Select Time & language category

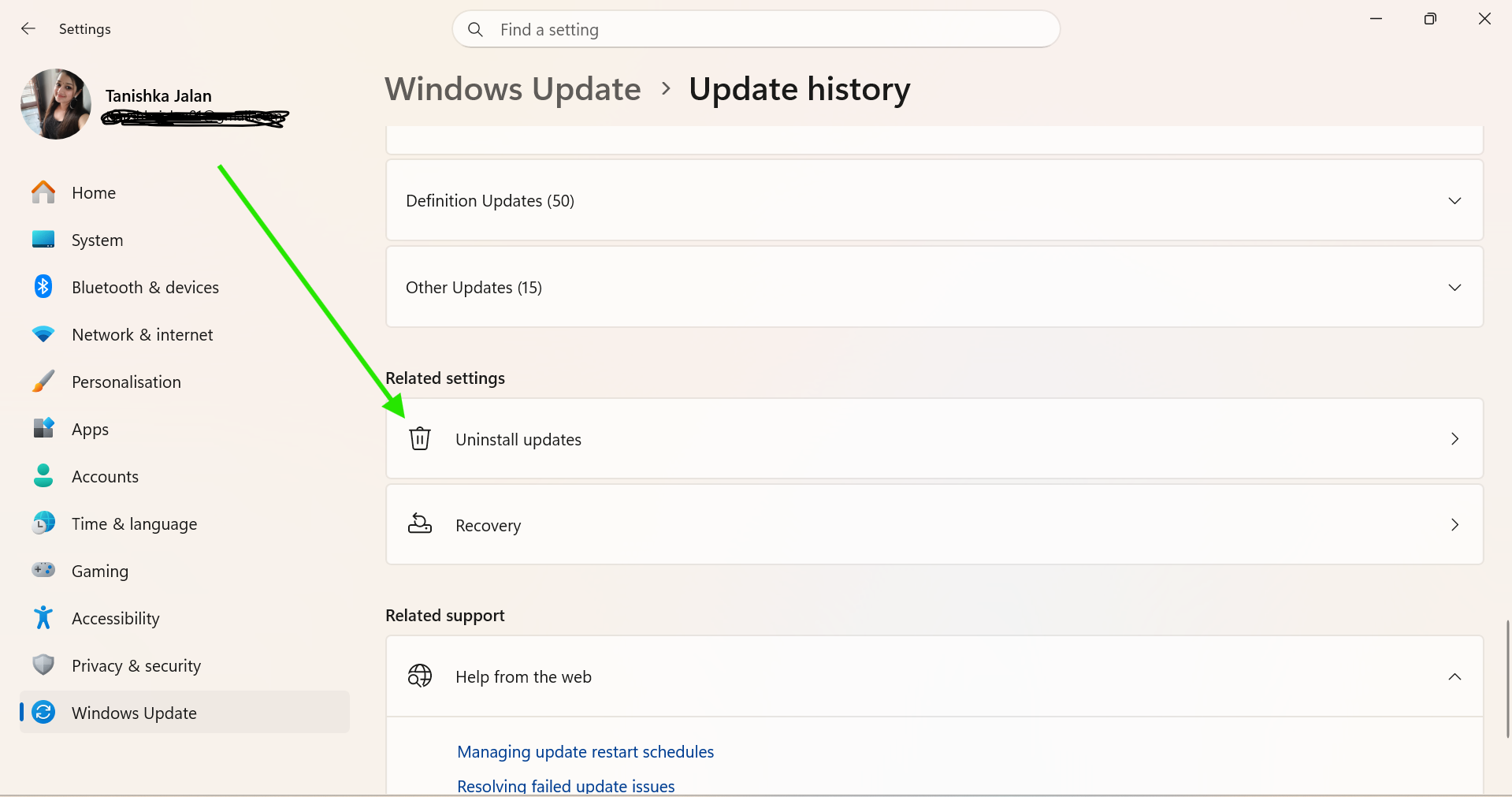(185, 523)
